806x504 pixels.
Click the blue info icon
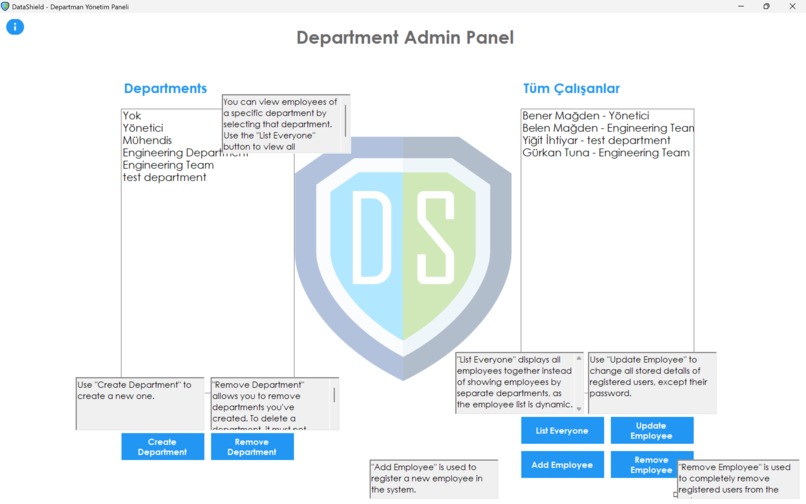[x=15, y=27]
